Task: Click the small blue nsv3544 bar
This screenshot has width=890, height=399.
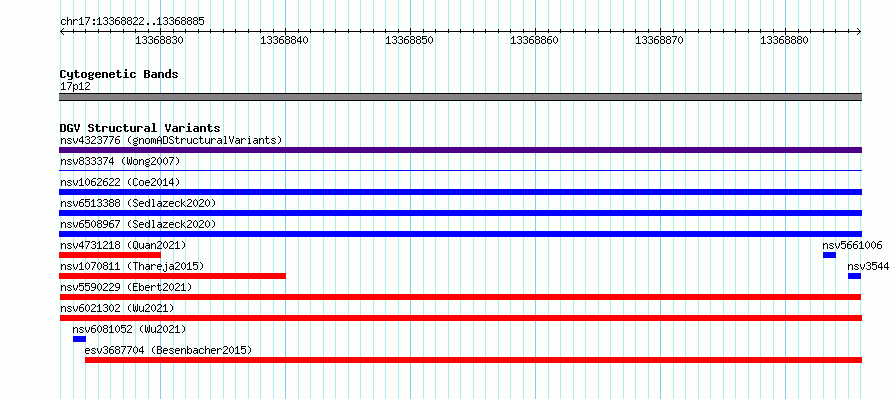Action: tap(854, 276)
